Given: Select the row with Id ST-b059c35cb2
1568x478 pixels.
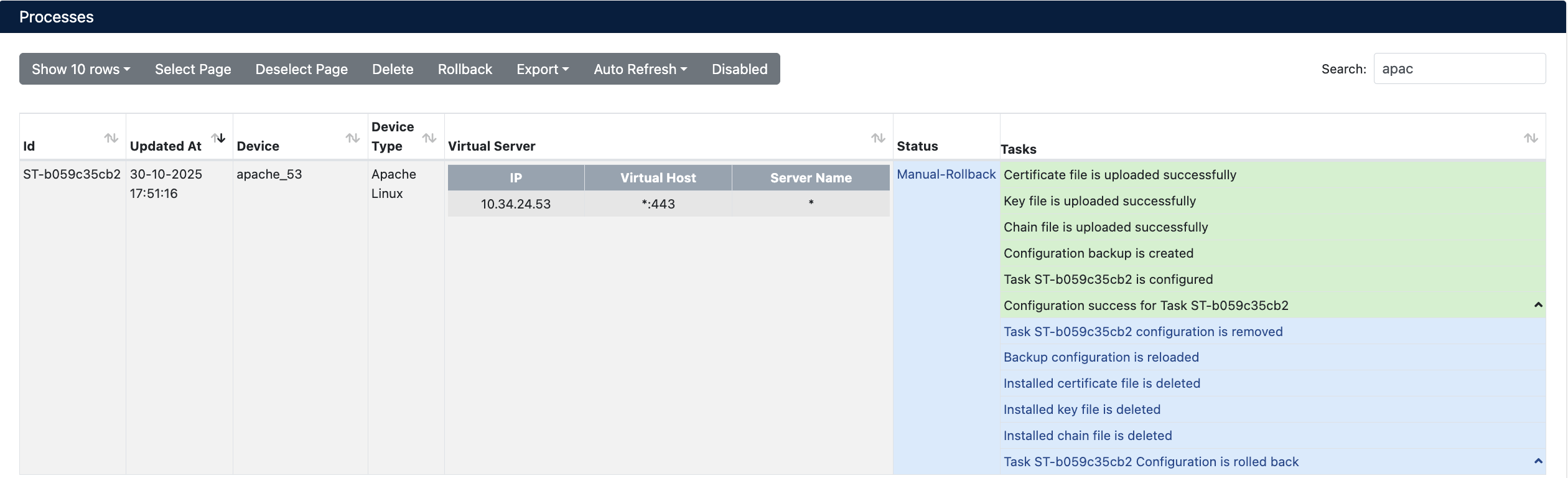Looking at the screenshot, I should pyautogui.click(x=72, y=174).
